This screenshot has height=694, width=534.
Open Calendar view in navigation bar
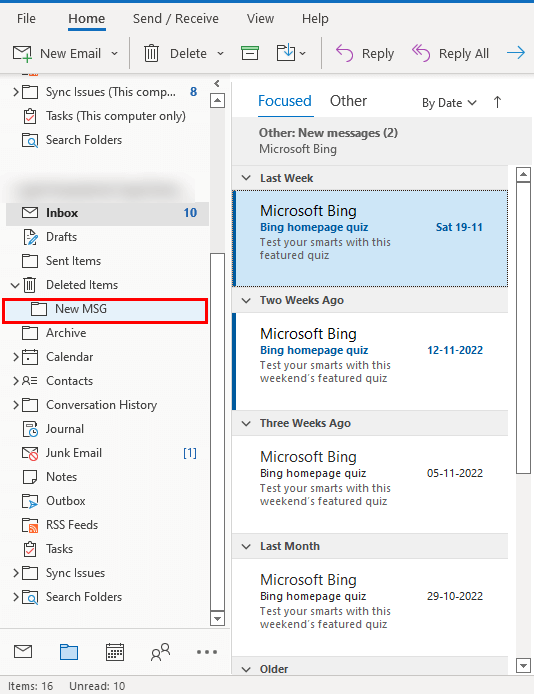pos(115,652)
